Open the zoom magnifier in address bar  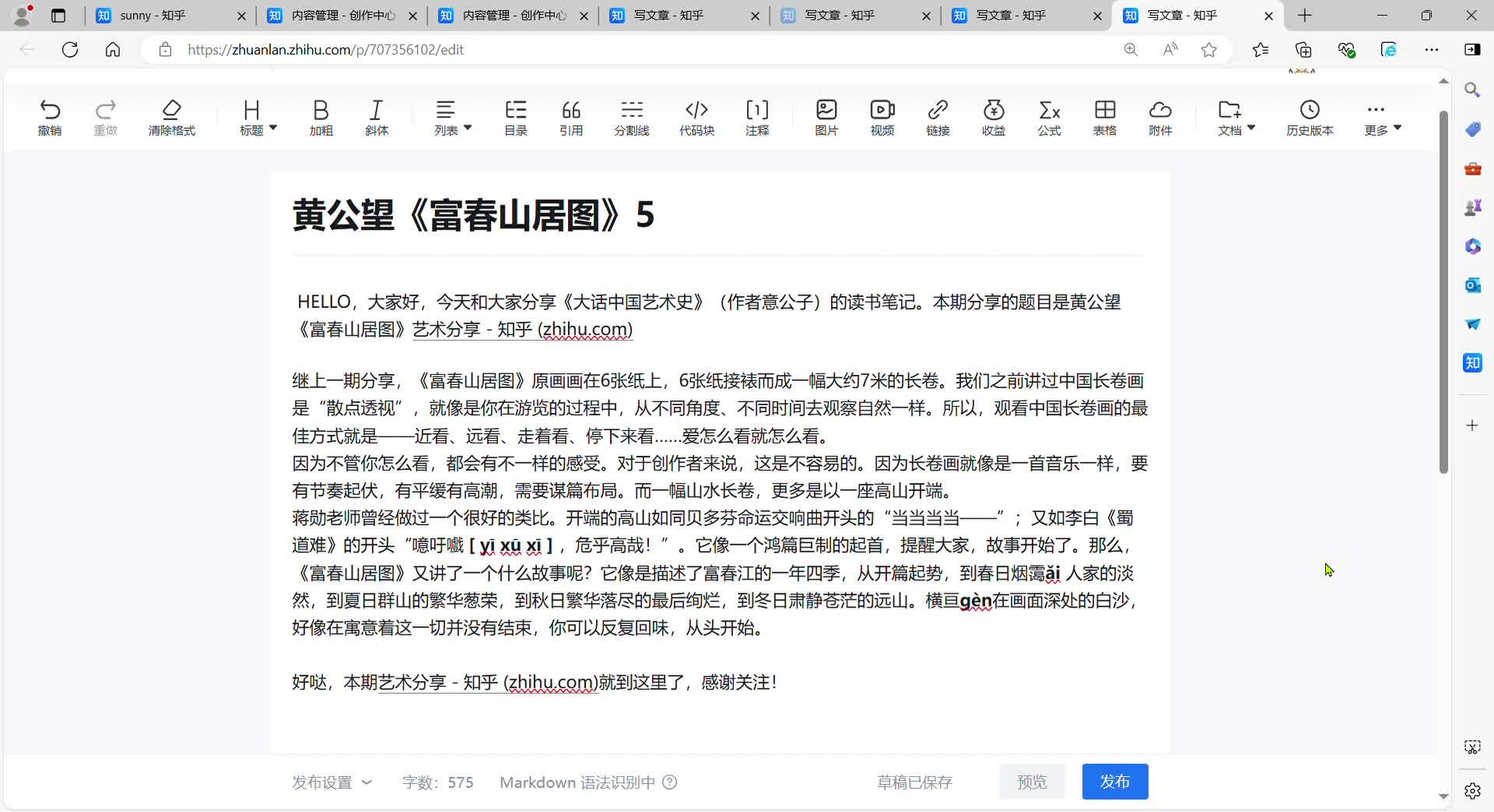(1131, 50)
